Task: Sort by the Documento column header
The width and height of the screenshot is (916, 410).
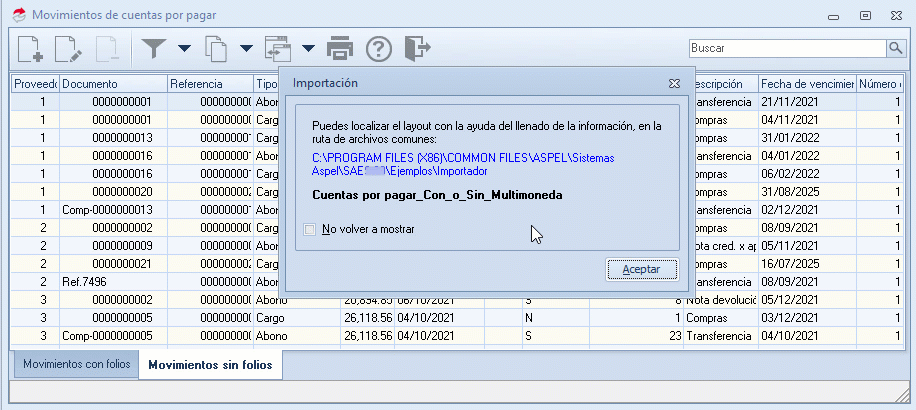Action: [110, 84]
